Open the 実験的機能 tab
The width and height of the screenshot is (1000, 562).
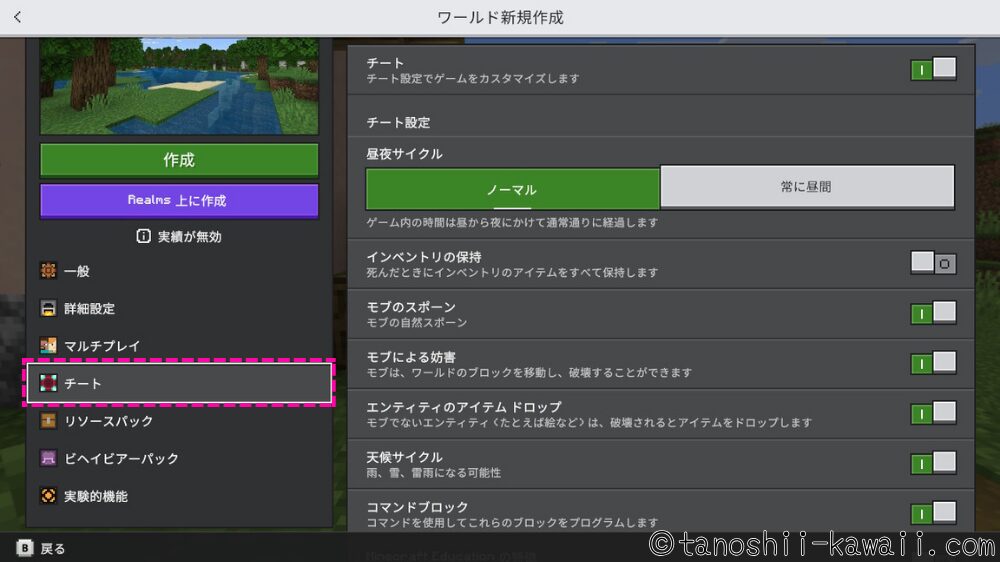tap(179, 496)
